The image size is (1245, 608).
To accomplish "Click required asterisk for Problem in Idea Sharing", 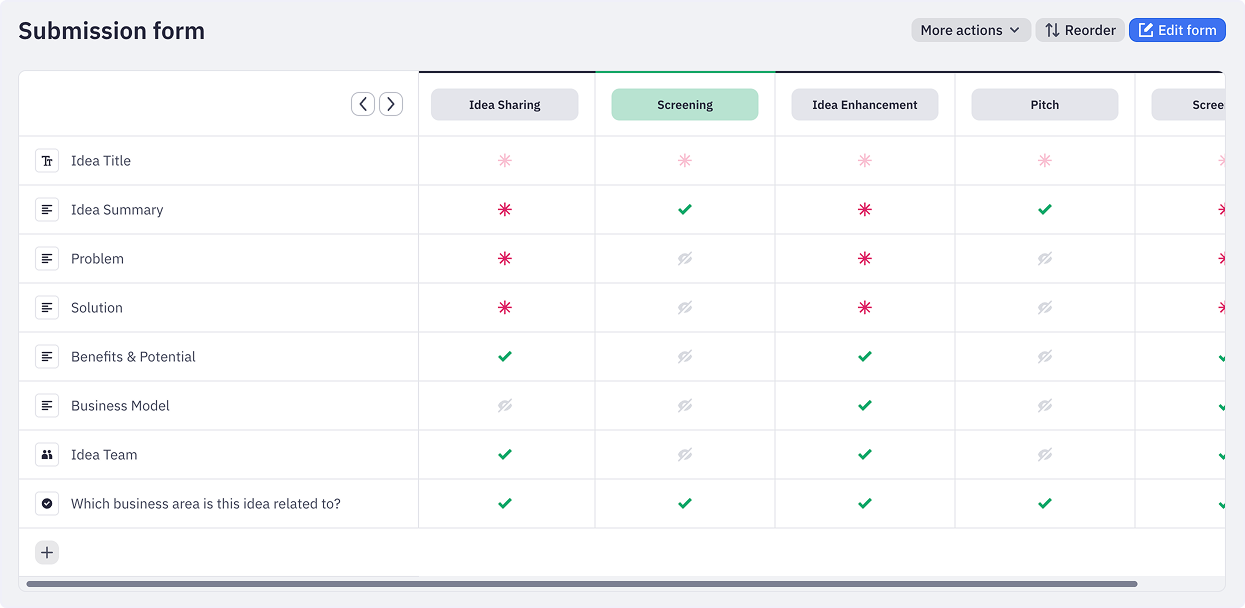I will (x=505, y=259).
